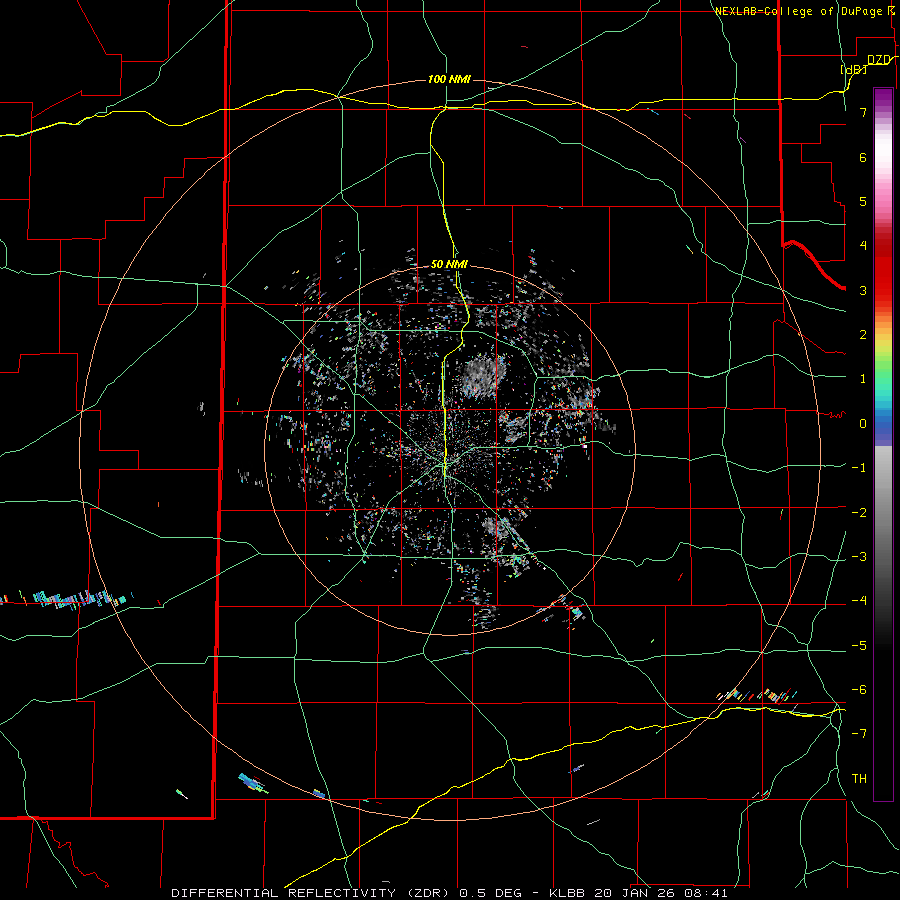The width and height of the screenshot is (900, 900).
Task: Click the -4 scale tick label
Action: [859, 601]
